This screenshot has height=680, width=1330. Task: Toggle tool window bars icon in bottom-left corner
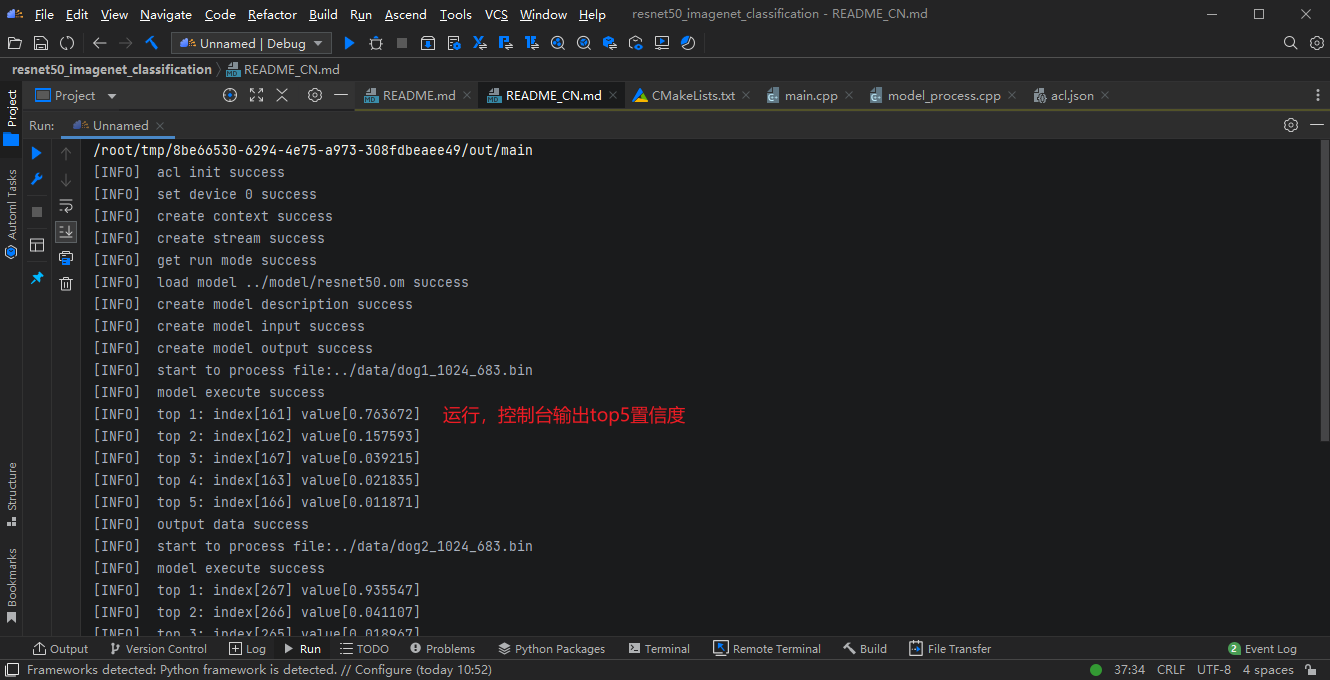(x=12, y=670)
